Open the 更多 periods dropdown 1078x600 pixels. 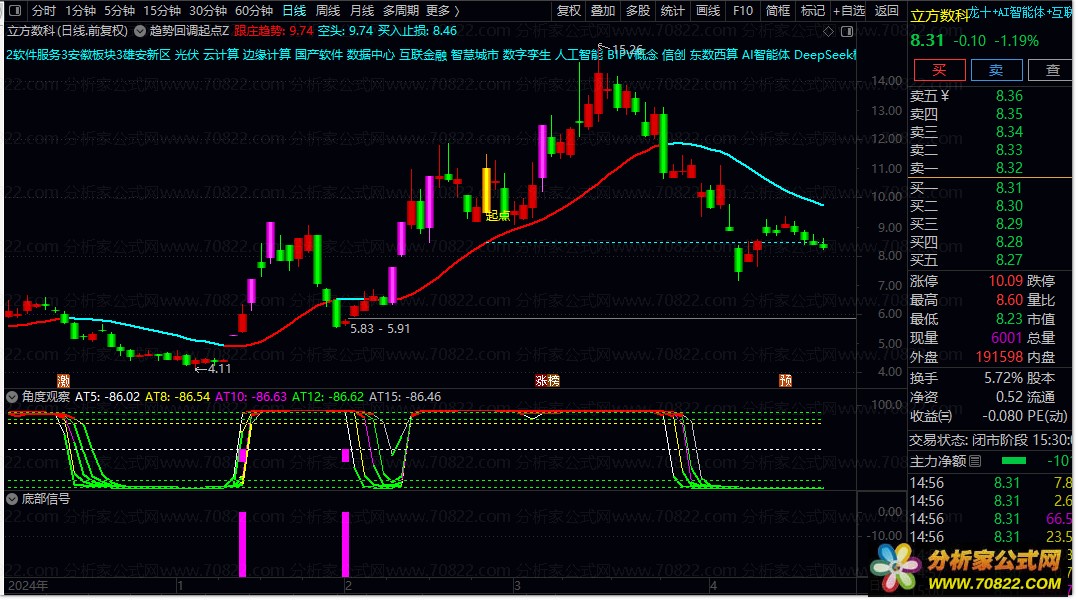point(443,10)
